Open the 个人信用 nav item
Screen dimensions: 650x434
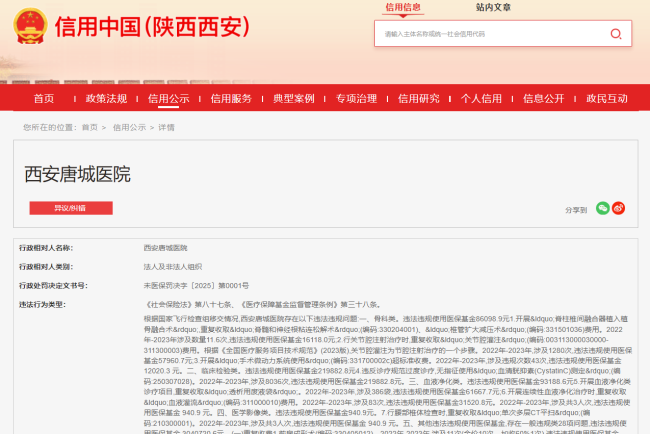[481, 99]
